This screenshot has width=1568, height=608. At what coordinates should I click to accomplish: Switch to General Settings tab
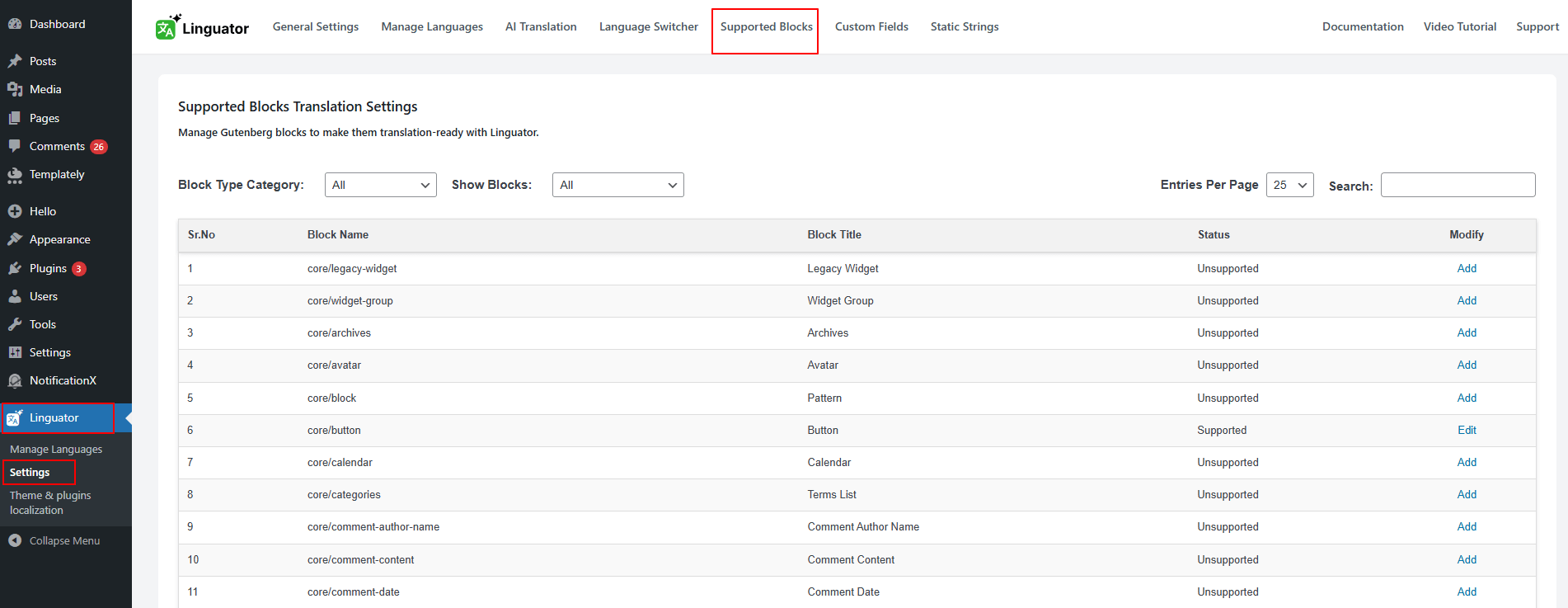tap(316, 26)
